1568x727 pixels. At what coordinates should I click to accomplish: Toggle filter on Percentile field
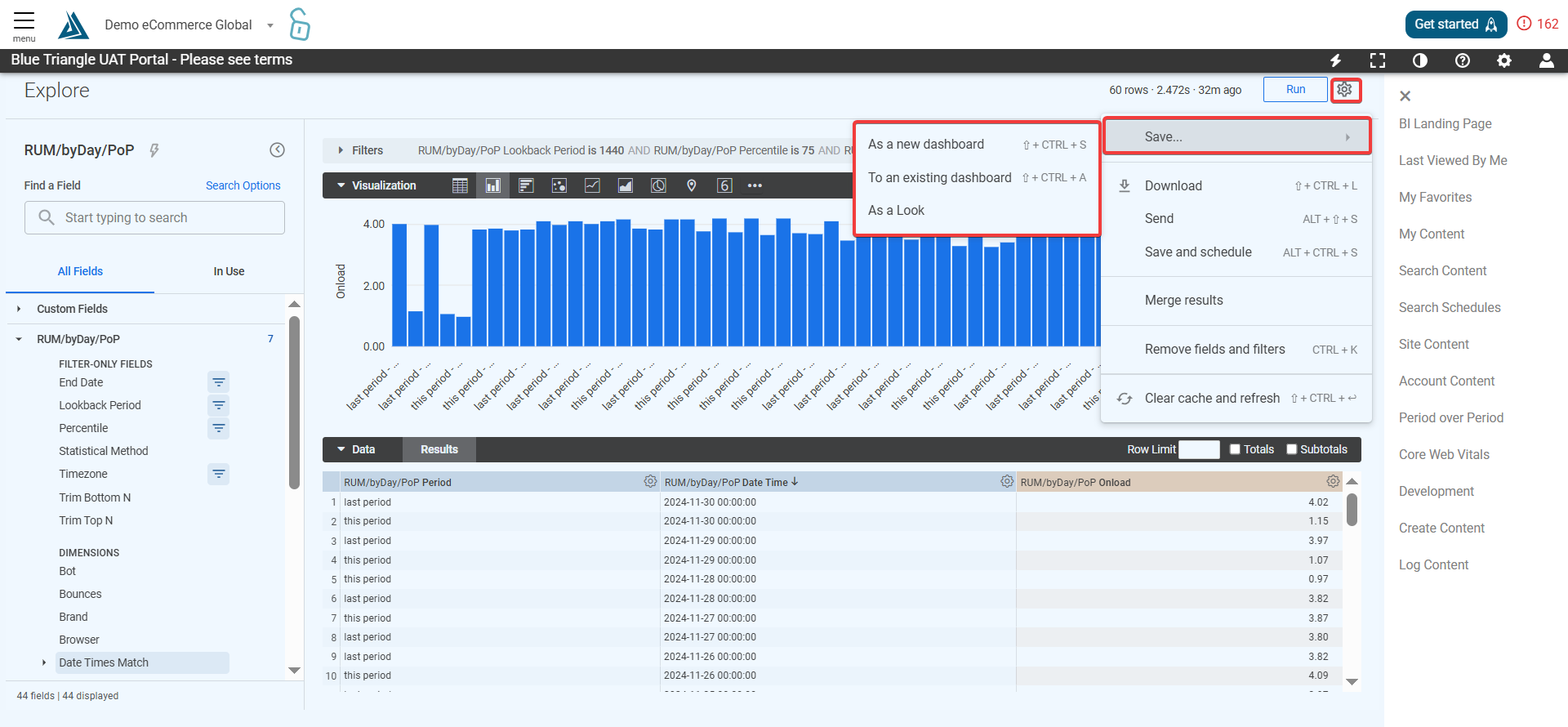coord(218,428)
